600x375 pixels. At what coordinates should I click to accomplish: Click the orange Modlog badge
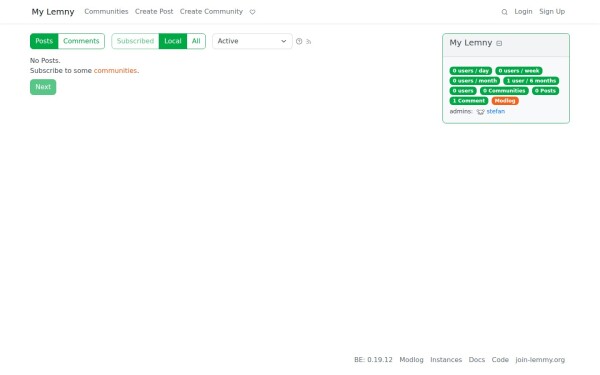[x=505, y=101]
